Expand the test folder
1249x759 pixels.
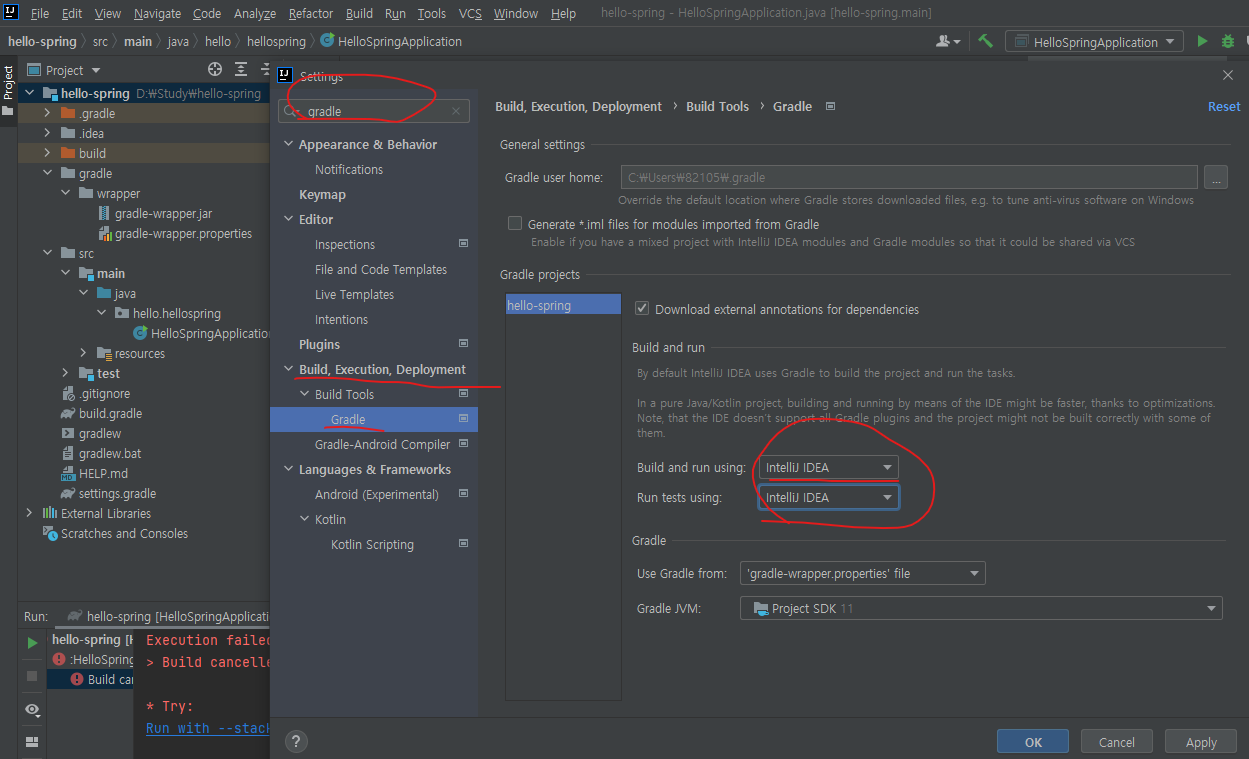coord(66,373)
